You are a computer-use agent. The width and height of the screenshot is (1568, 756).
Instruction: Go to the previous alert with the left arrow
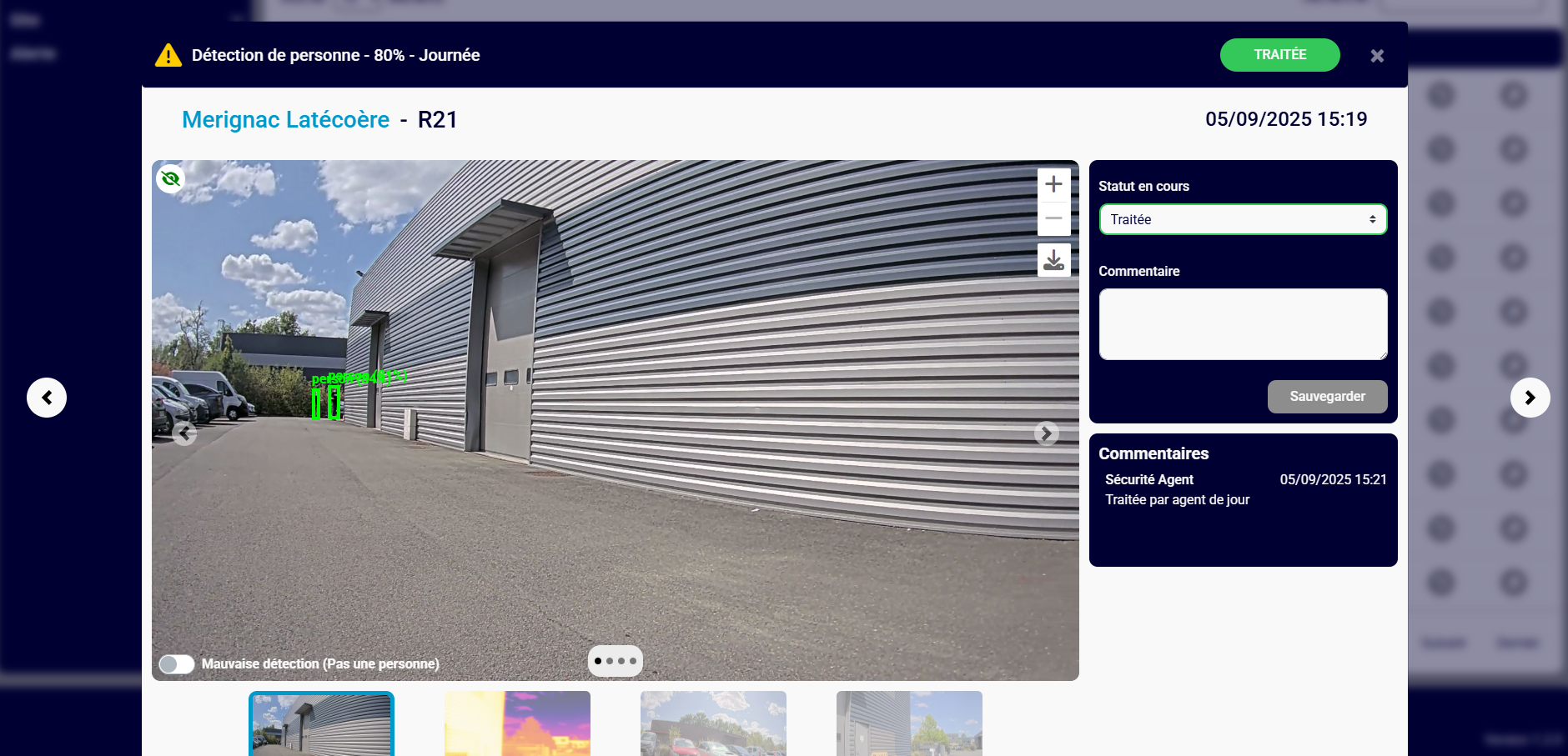(x=47, y=398)
